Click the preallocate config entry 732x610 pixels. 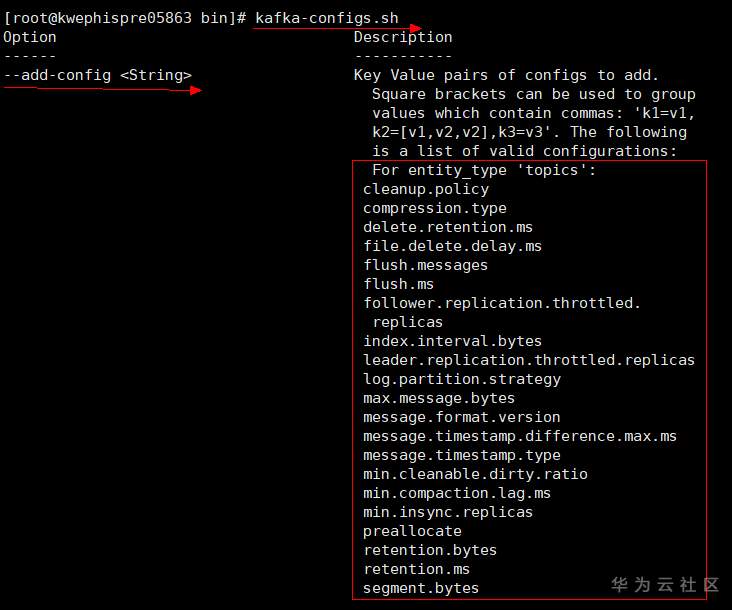(x=412, y=531)
